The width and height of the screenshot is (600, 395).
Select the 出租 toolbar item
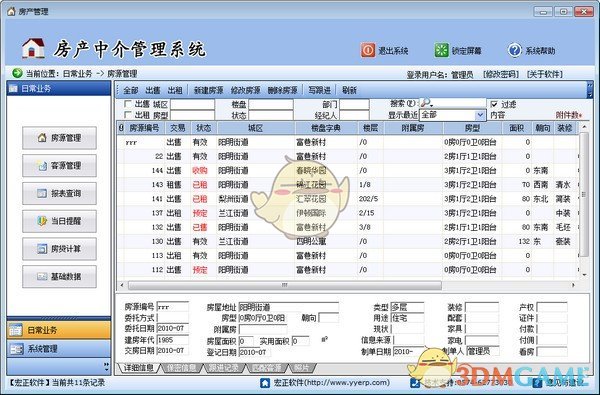[175, 90]
